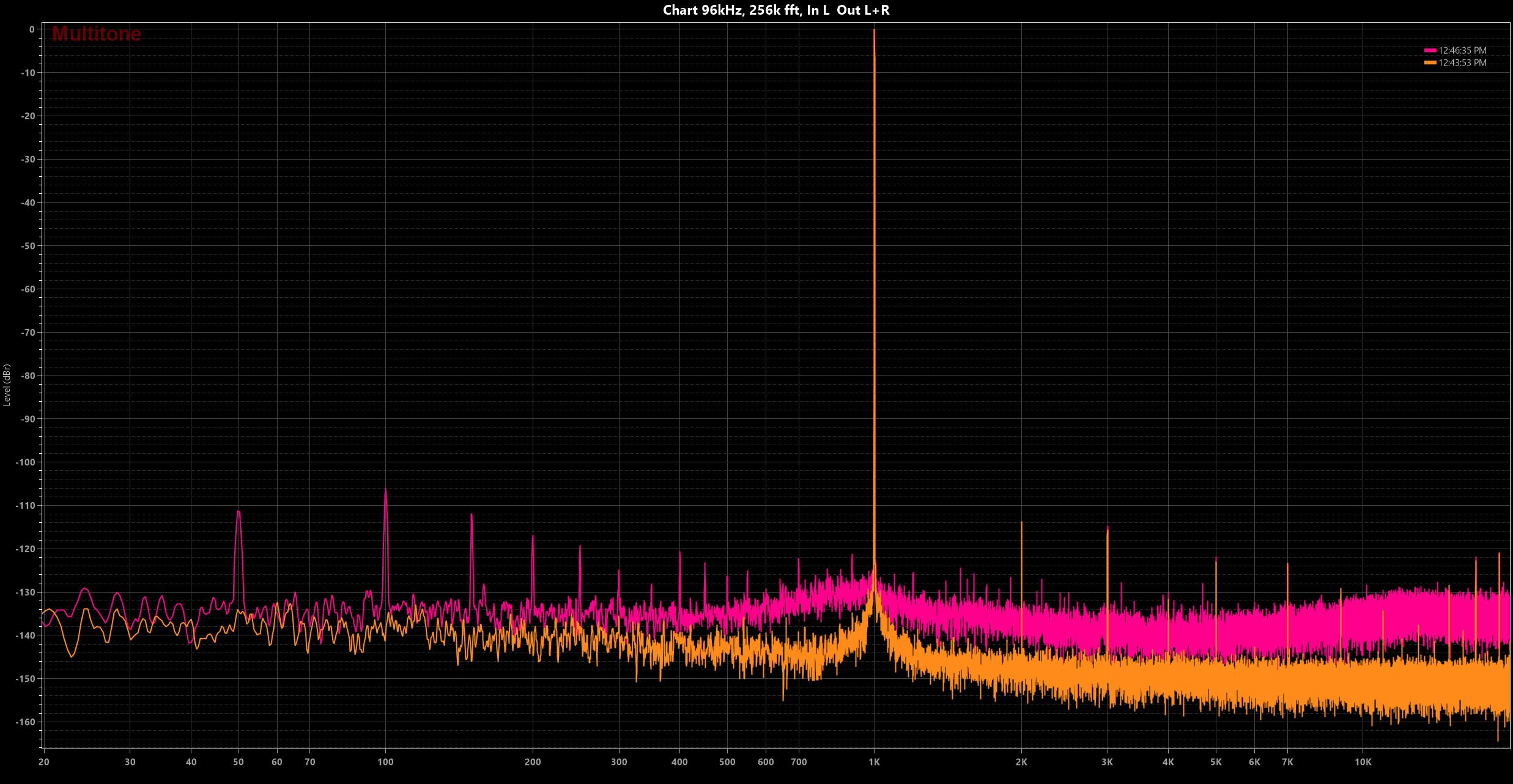Click the orange 12:43:53 PM legend swatch
This screenshot has width=1513, height=784.
click(1430, 63)
